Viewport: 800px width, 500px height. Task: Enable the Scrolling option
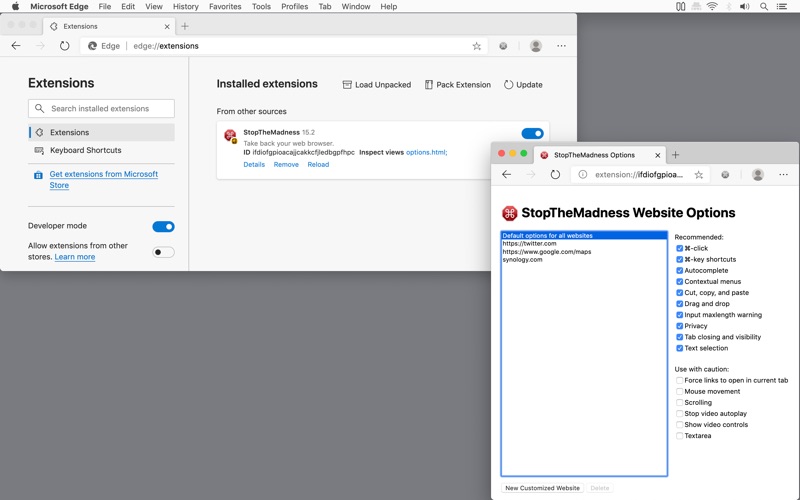point(680,403)
